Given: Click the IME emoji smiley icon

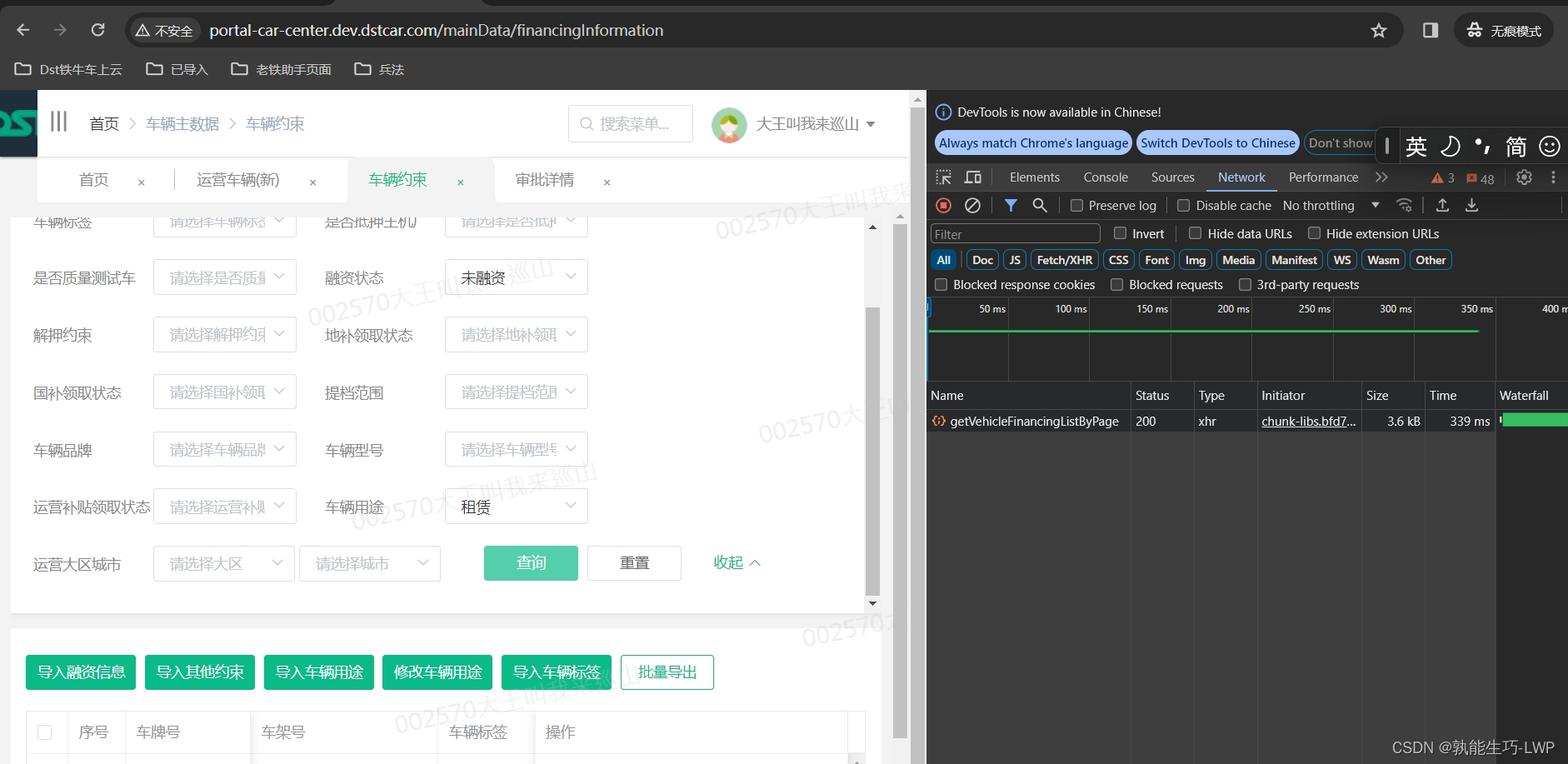Looking at the screenshot, I should pyautogui.click(x=1550, y=147).
